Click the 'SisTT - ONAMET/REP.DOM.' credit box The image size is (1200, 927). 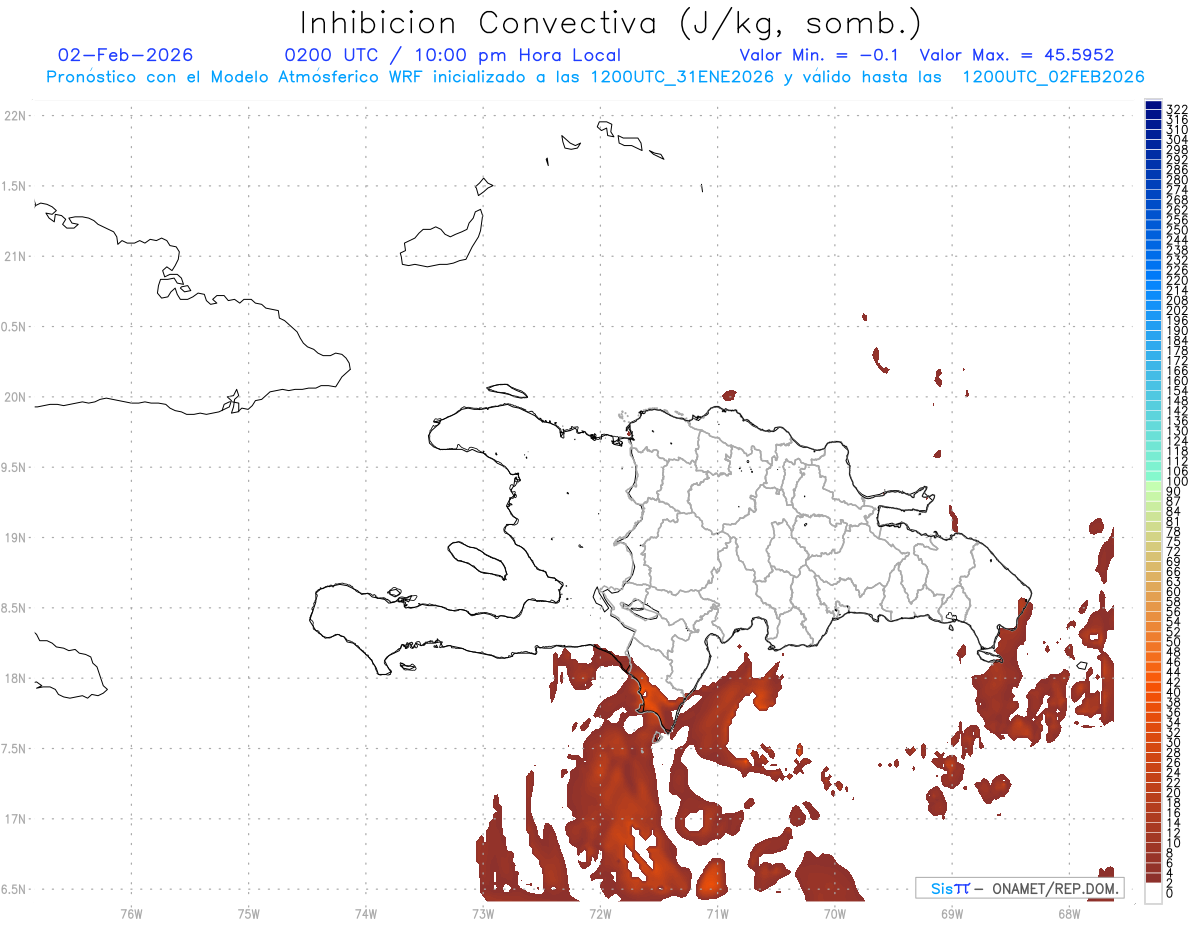coord(1019,888)
